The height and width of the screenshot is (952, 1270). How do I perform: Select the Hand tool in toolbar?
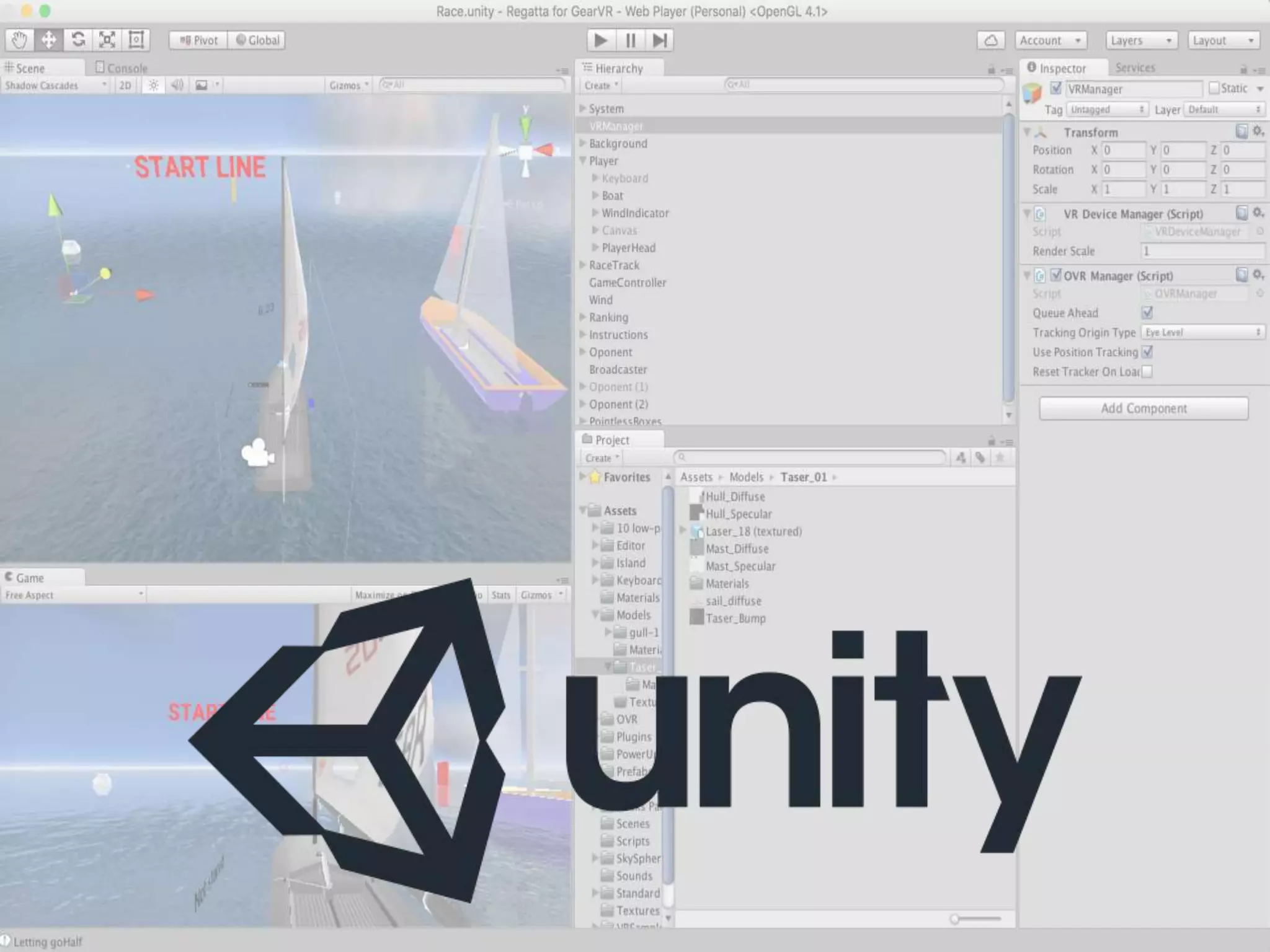[x=19, y=40]
